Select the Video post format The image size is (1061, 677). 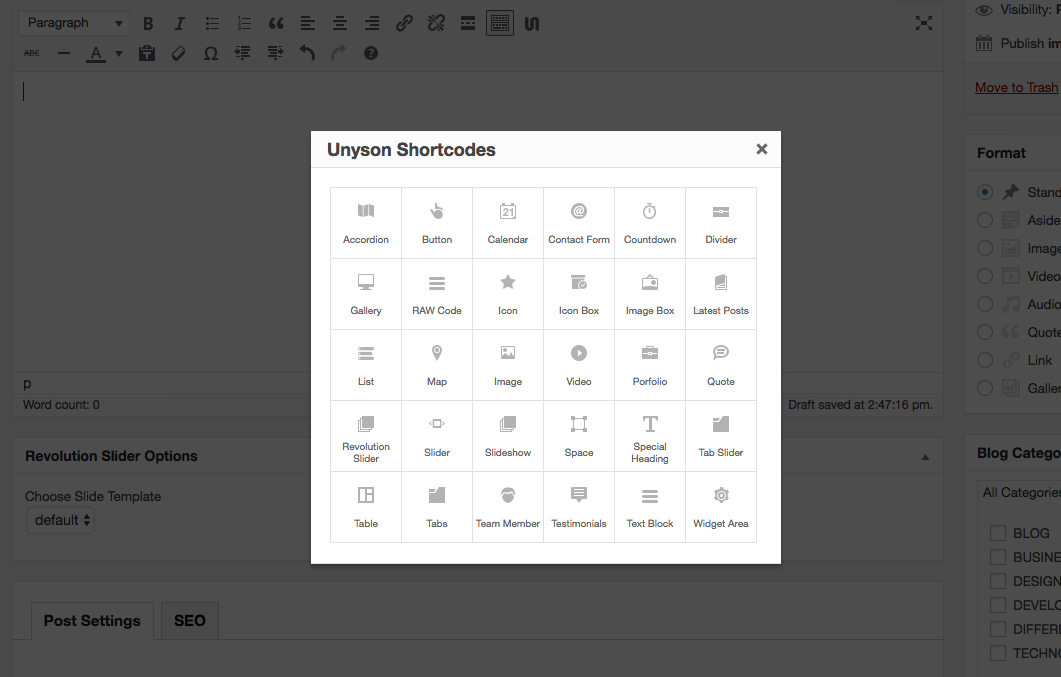point(985,276)
